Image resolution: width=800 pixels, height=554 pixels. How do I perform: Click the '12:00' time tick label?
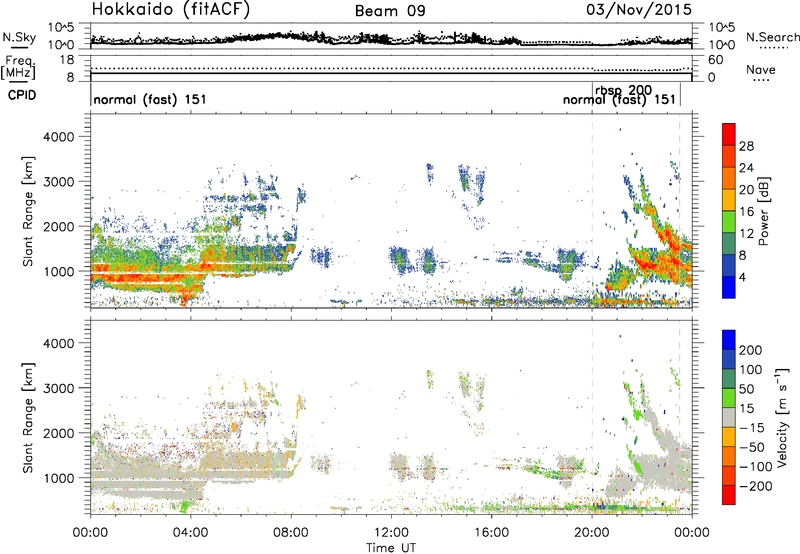tap(391, 533)
